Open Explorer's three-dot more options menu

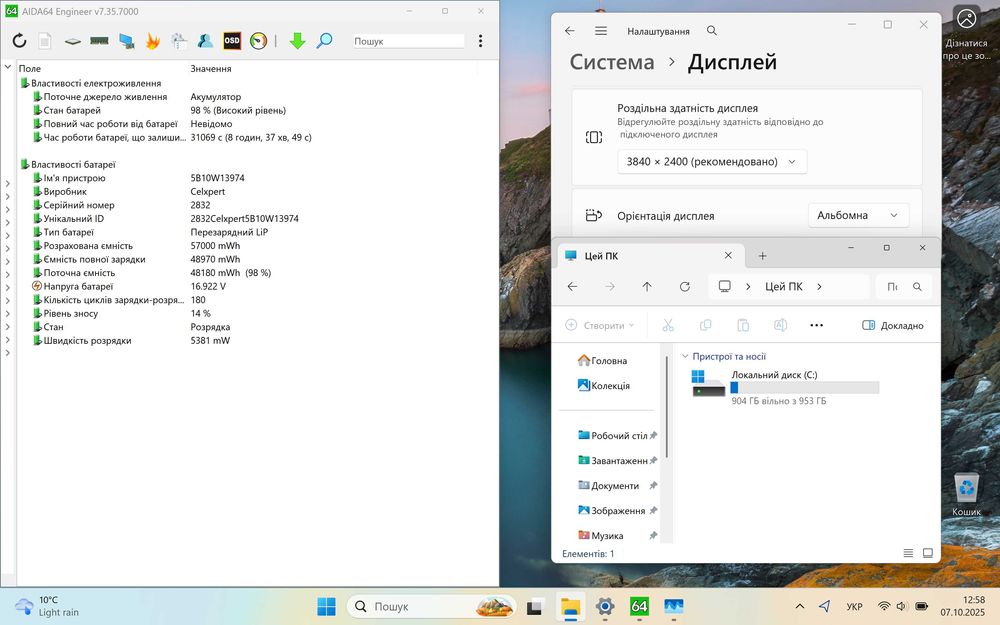pyautogui.click(x=816, y=325)
